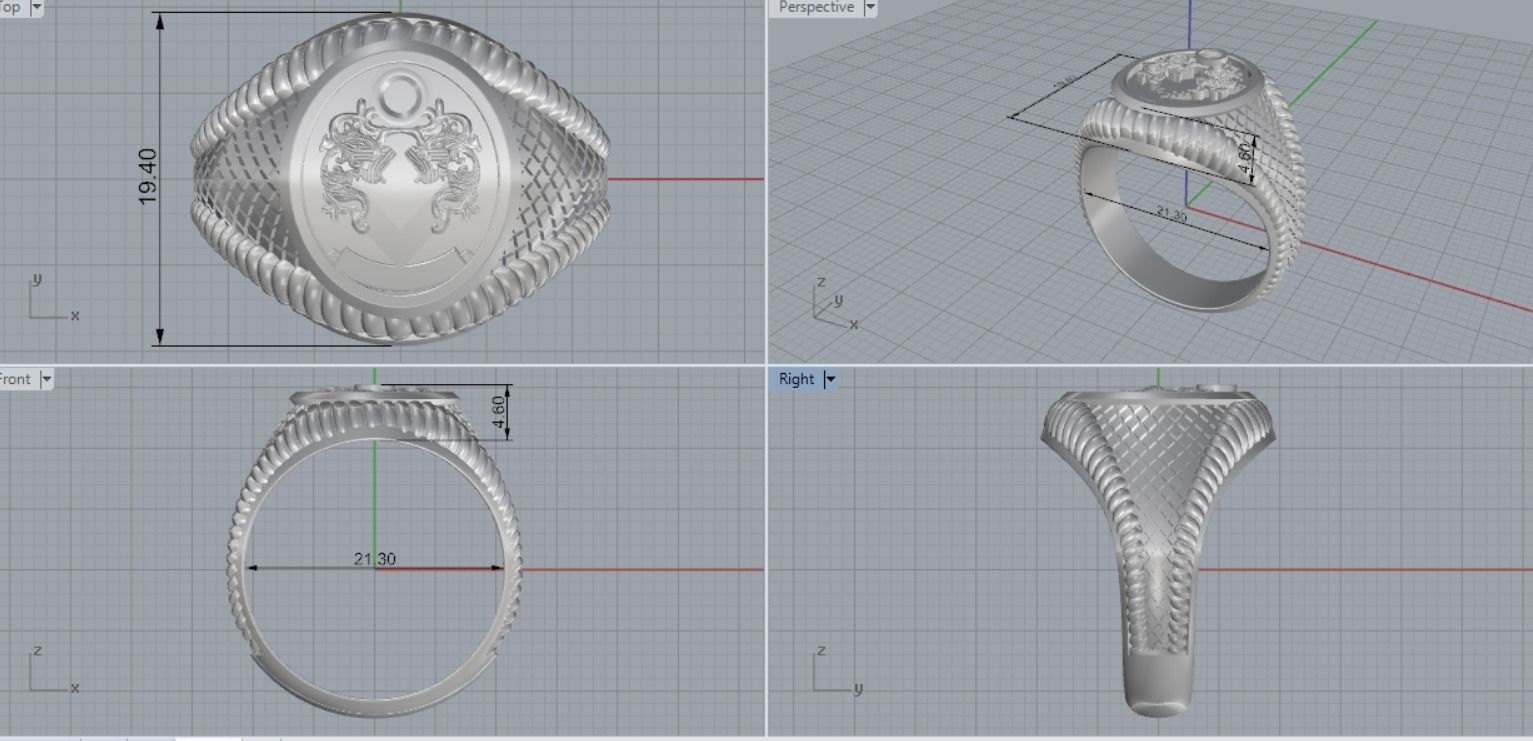Screen dimensions: 1533x741
Task: Activate the Top viewport title label
Action: click(10, 7)
